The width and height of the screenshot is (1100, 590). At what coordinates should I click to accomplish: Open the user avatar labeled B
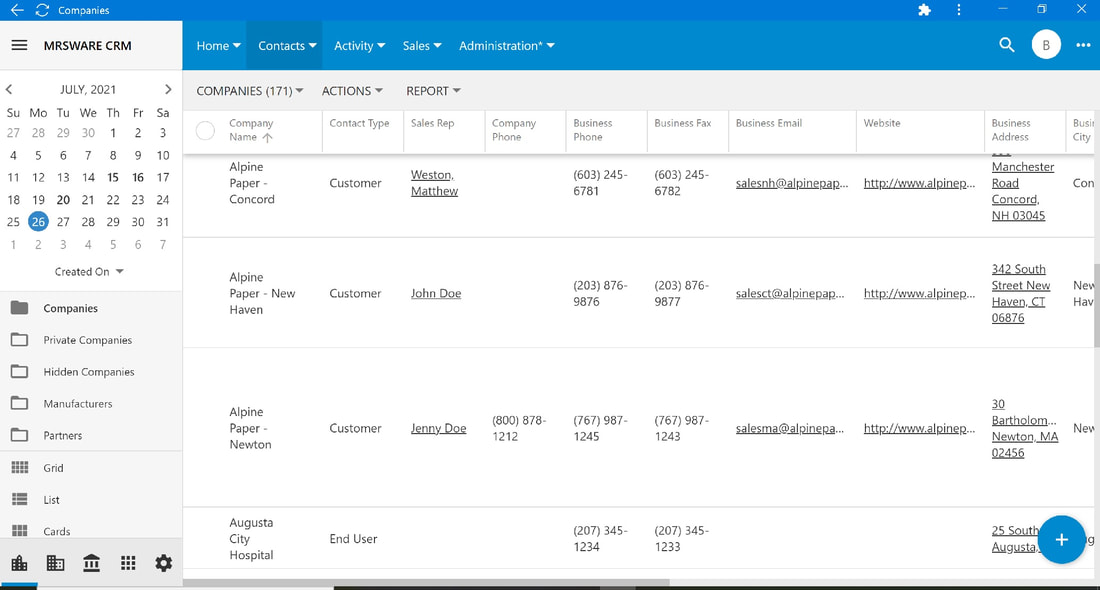(1046, 45)
